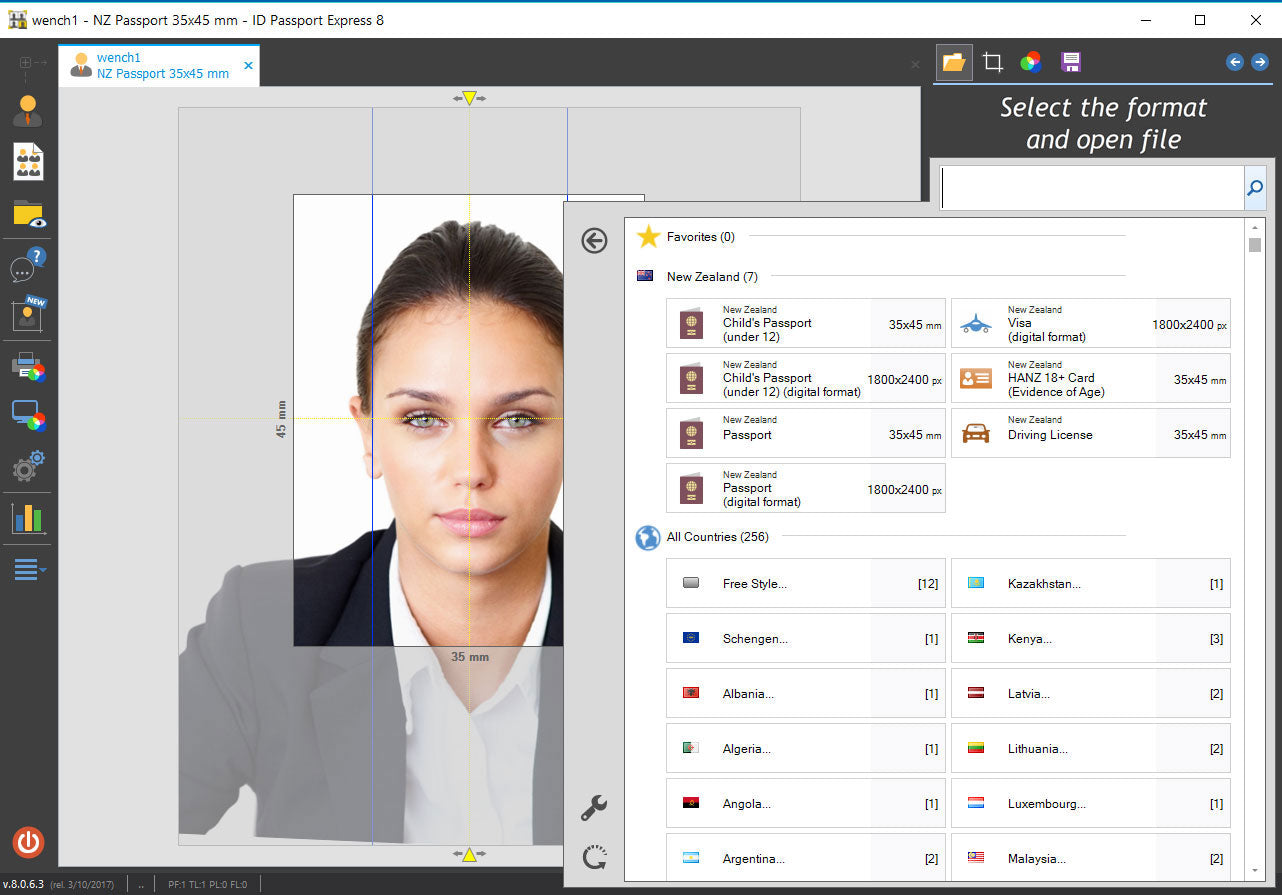Viewport: 1282px width, 895px height.
Task: Expand the Albania formats
Action: click(x=806, y=693)
